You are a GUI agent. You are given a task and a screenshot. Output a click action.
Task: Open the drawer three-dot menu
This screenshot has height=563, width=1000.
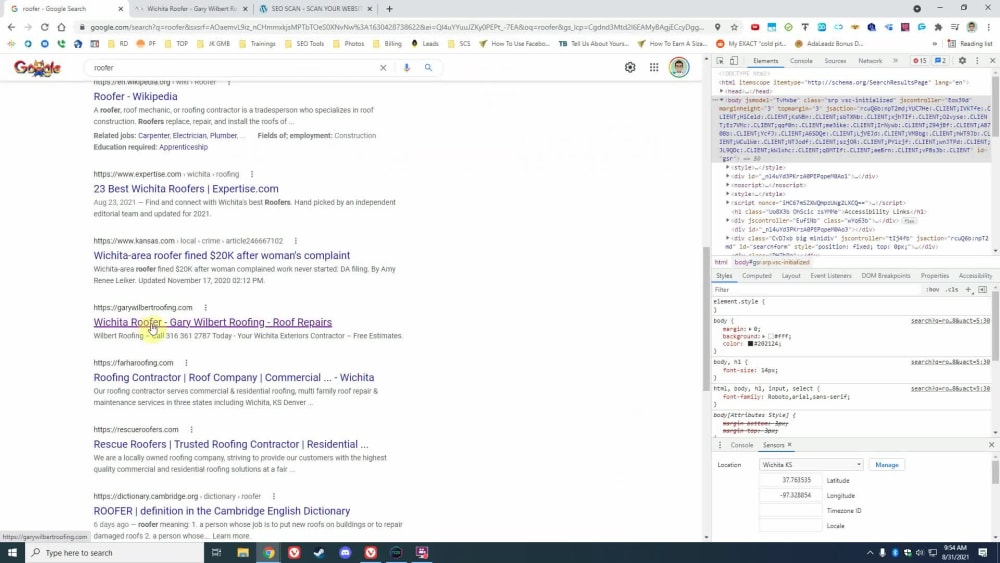pyautogui.click(x=720, y=445)
